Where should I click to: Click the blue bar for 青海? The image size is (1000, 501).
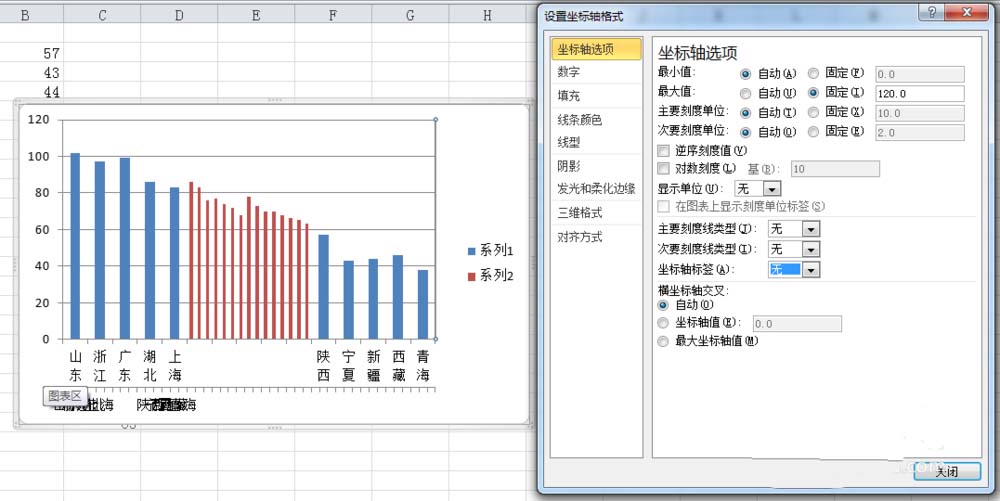coord(423,304)
